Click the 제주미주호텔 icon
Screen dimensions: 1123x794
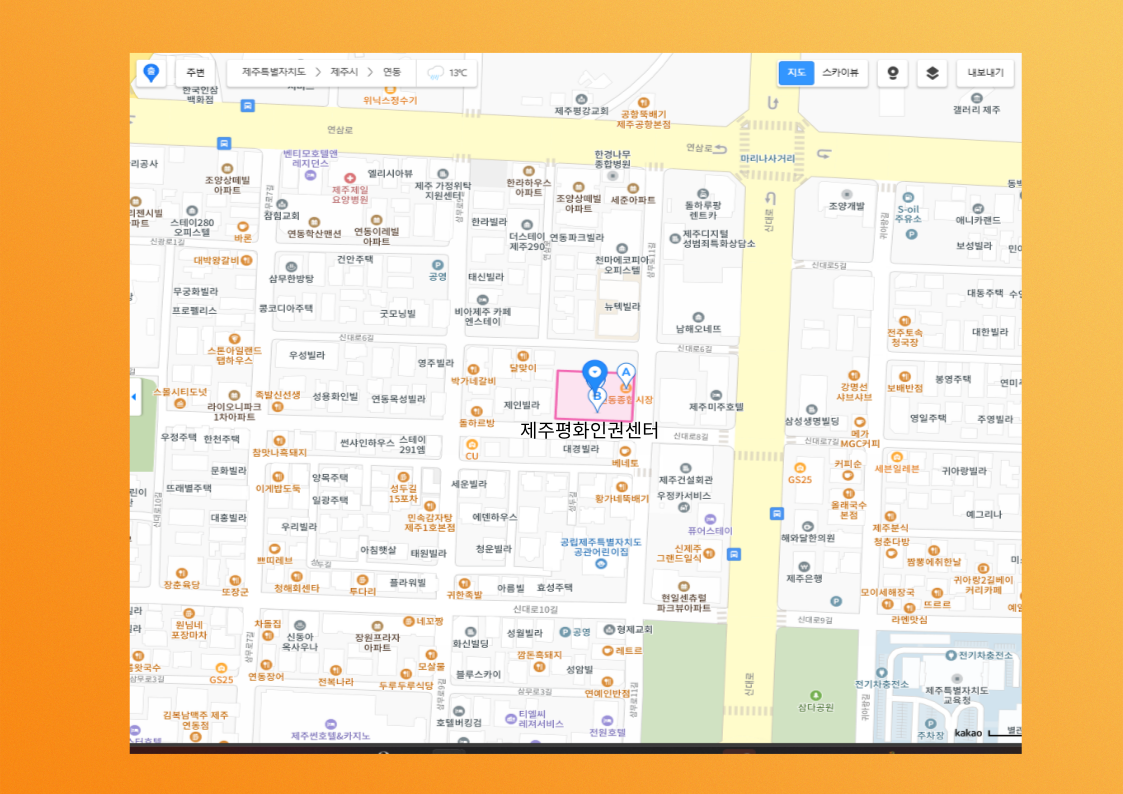click(715, 395)
